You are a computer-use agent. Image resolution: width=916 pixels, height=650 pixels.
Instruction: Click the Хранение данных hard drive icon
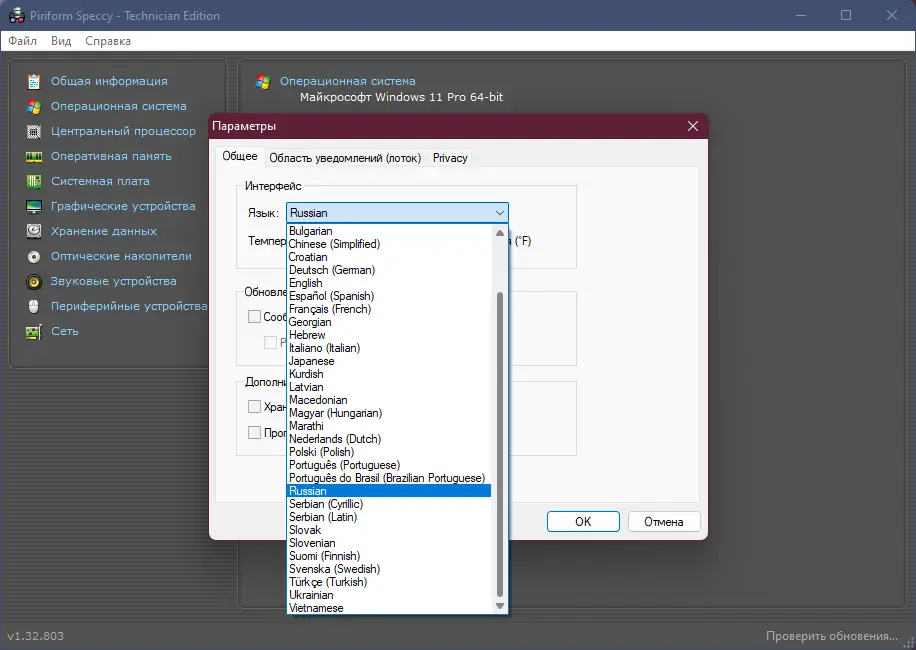(x=34, y=232)
